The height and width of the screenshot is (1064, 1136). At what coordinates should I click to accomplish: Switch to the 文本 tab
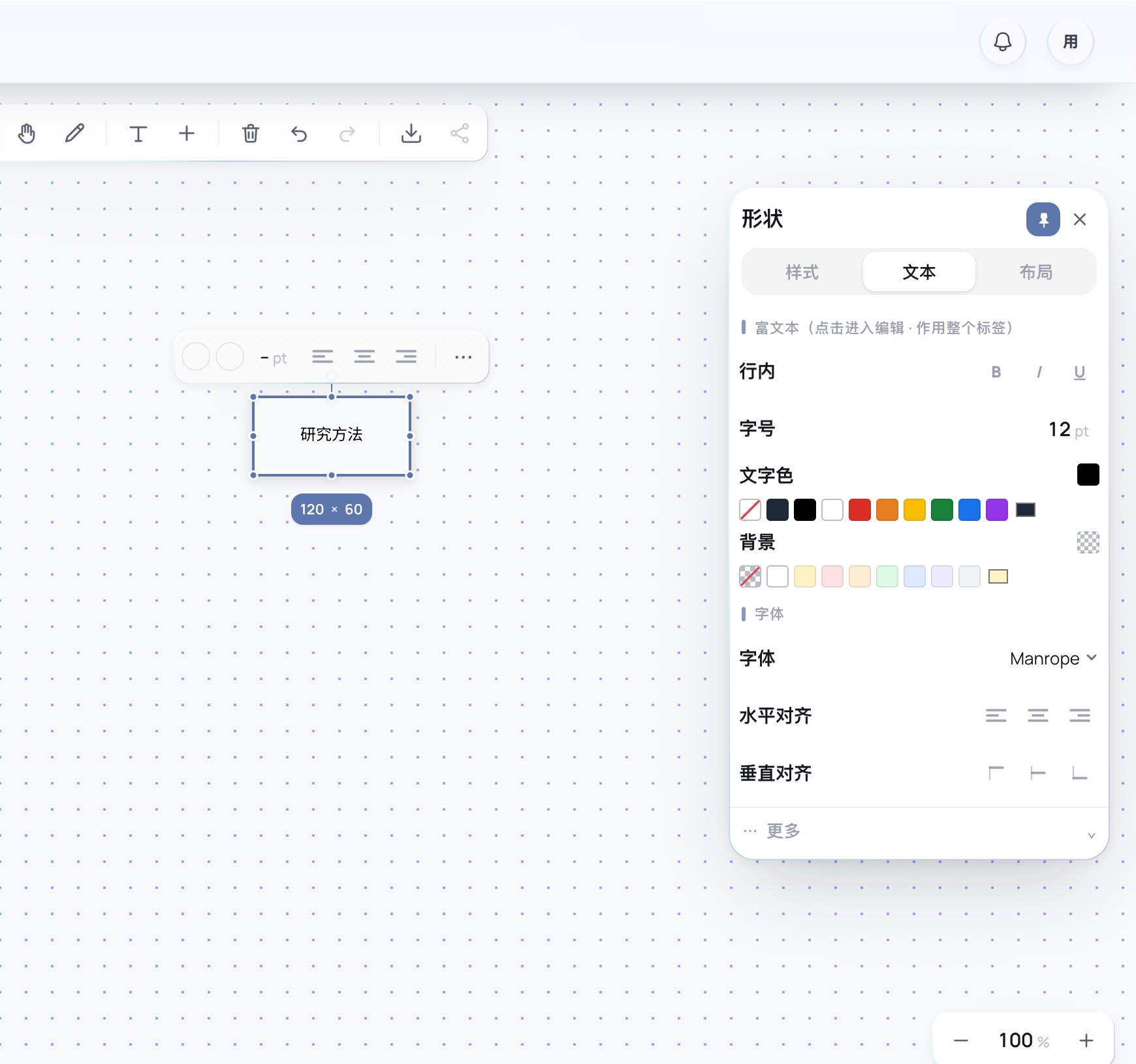919,272
